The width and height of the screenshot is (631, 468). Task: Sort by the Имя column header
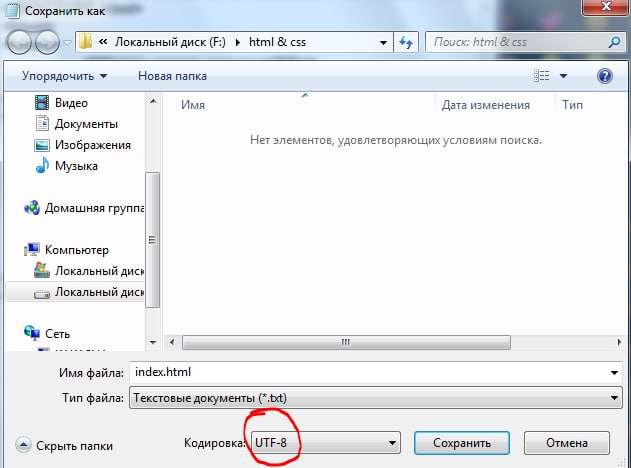coord(192,105)
